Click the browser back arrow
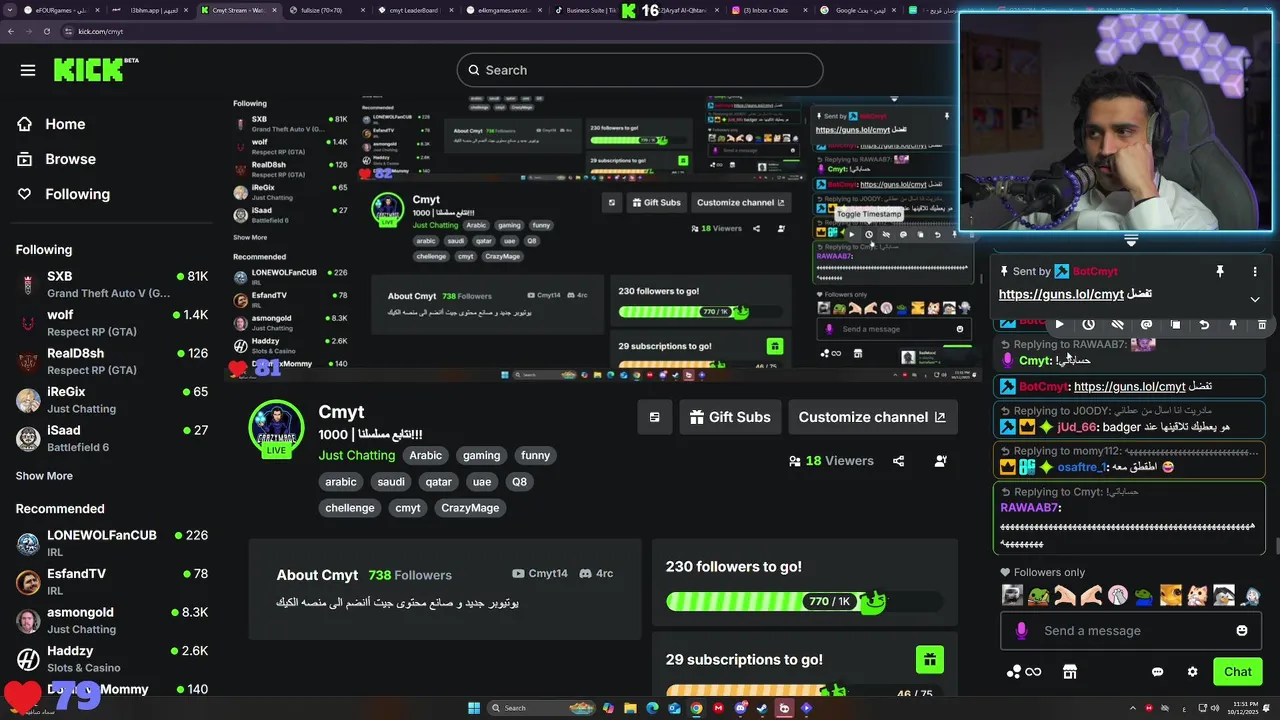The width and height of the screenshot is (1280, 720). coord(11,31)
